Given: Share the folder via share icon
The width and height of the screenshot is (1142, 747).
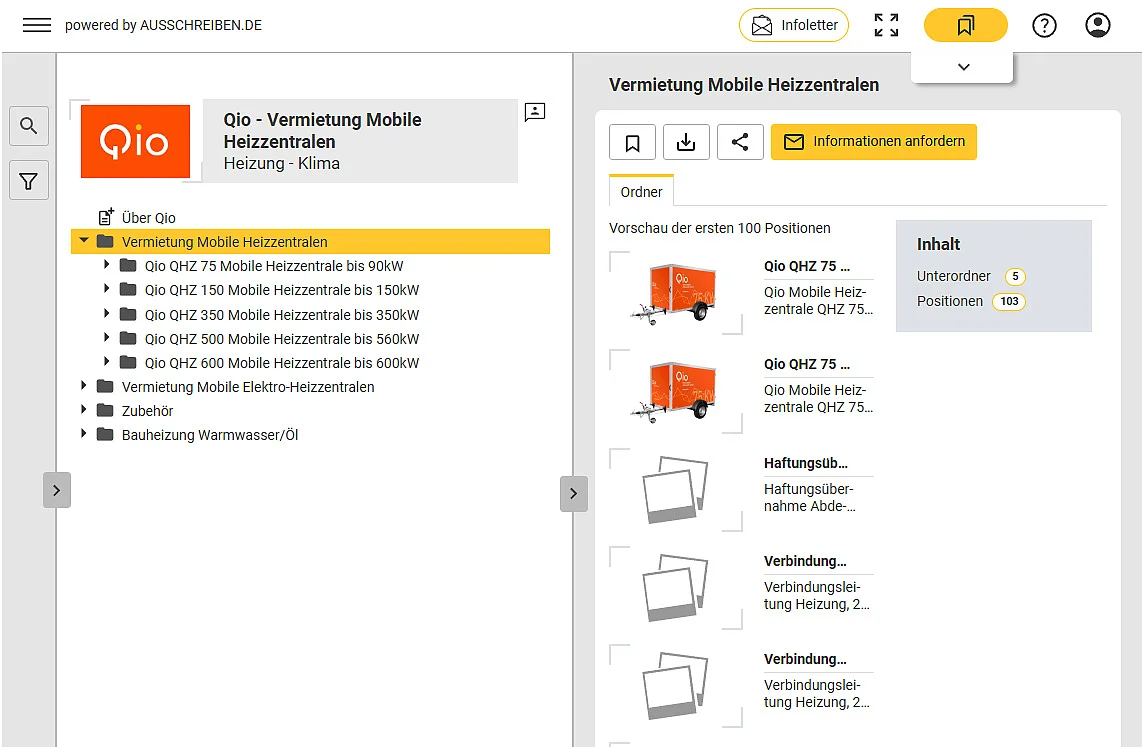Looking at the screenshot, I should pyautogui.click(x=740, y=142).
